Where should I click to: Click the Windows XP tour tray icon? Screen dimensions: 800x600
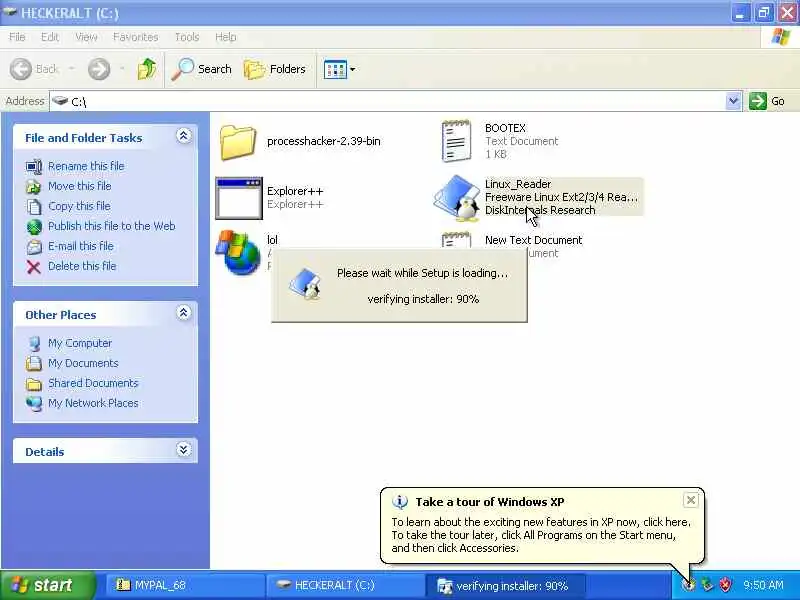point(689,585)
